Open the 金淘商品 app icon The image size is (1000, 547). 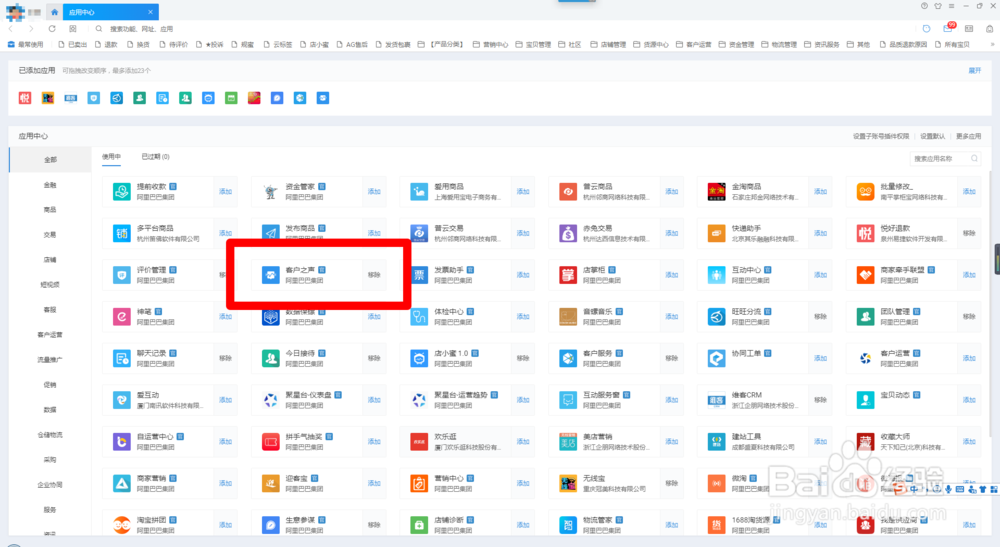[716, 191]
